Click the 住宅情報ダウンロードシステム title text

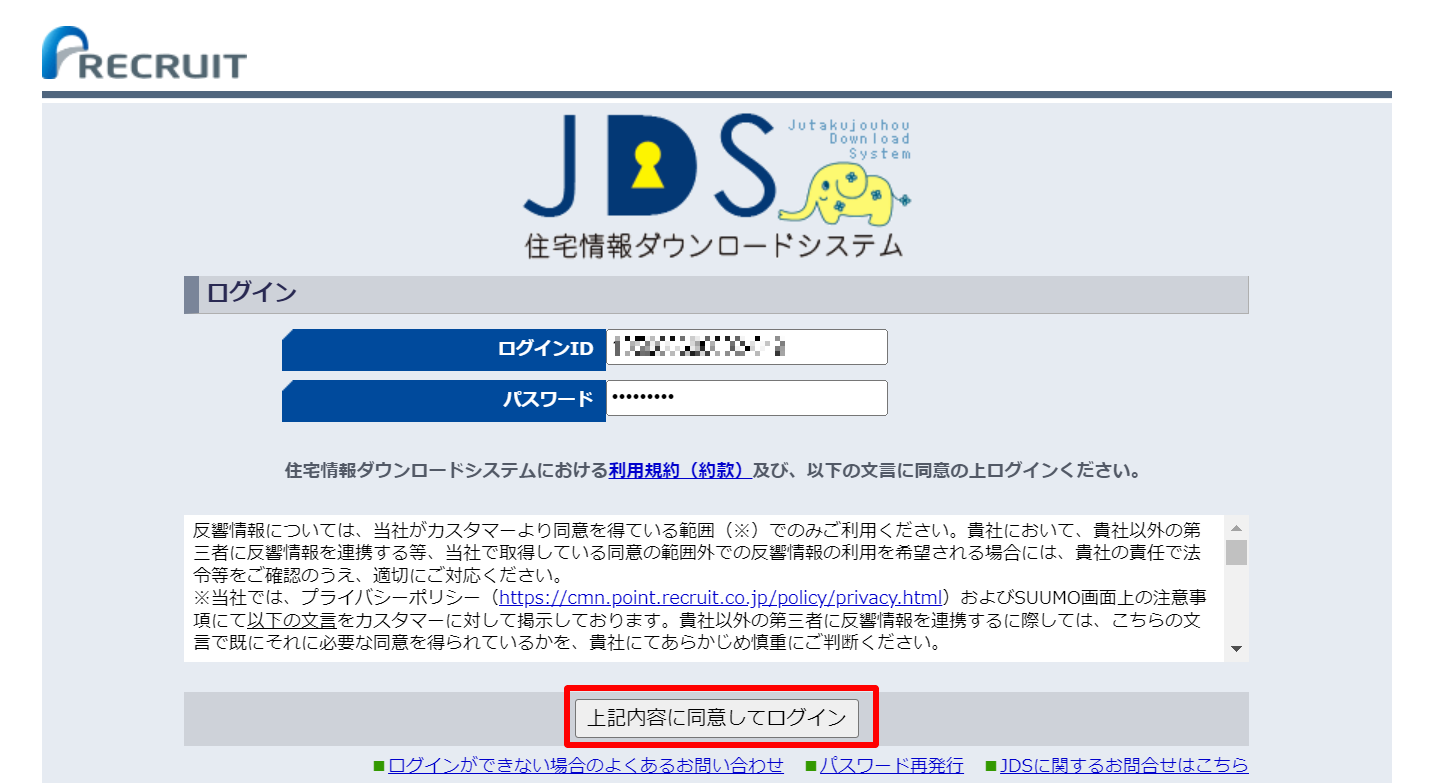click(714, 246)
